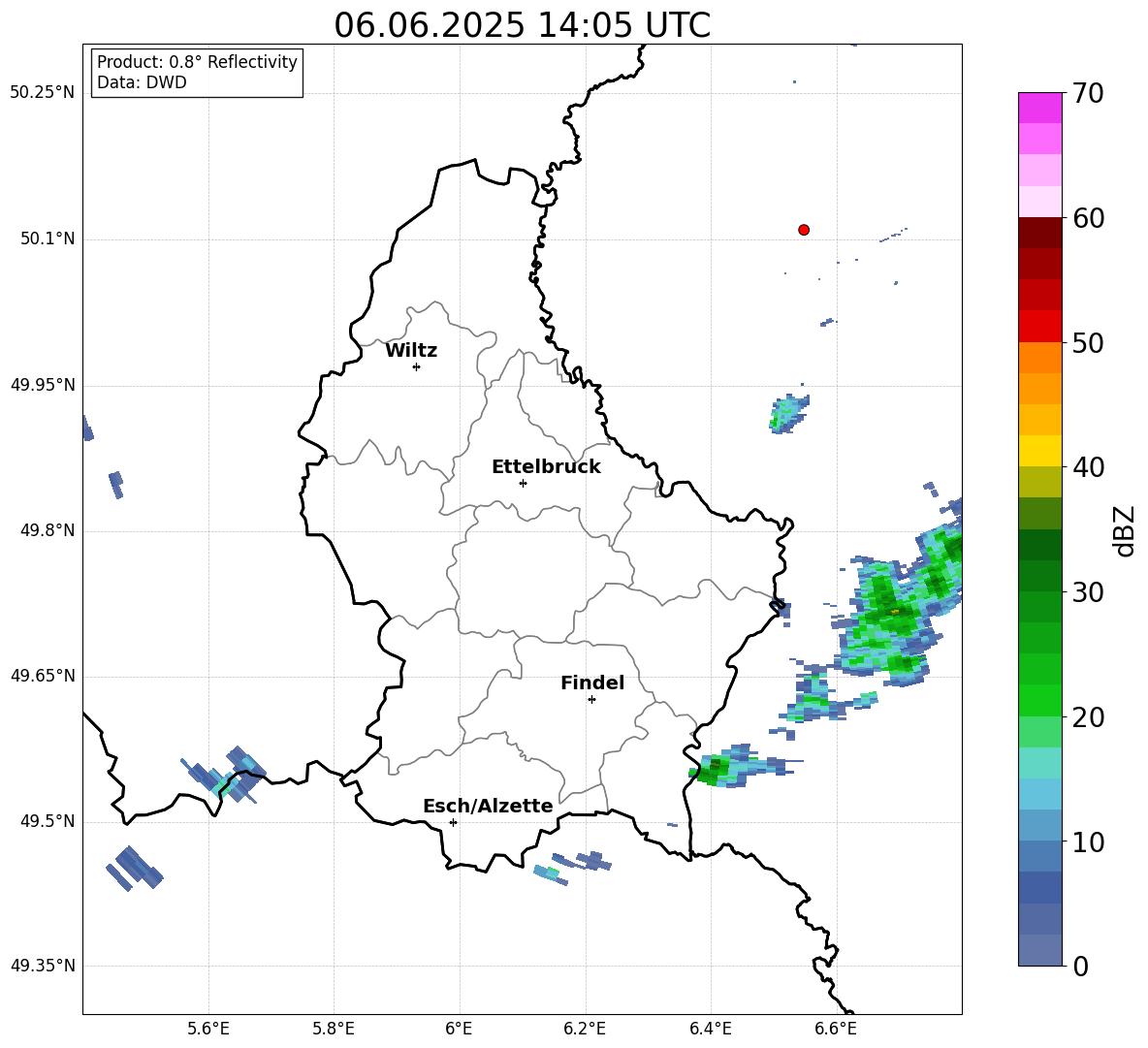Select the Ettelbruck city label
This screenshot has height=1048, width=1148.
tap(546, 467)
